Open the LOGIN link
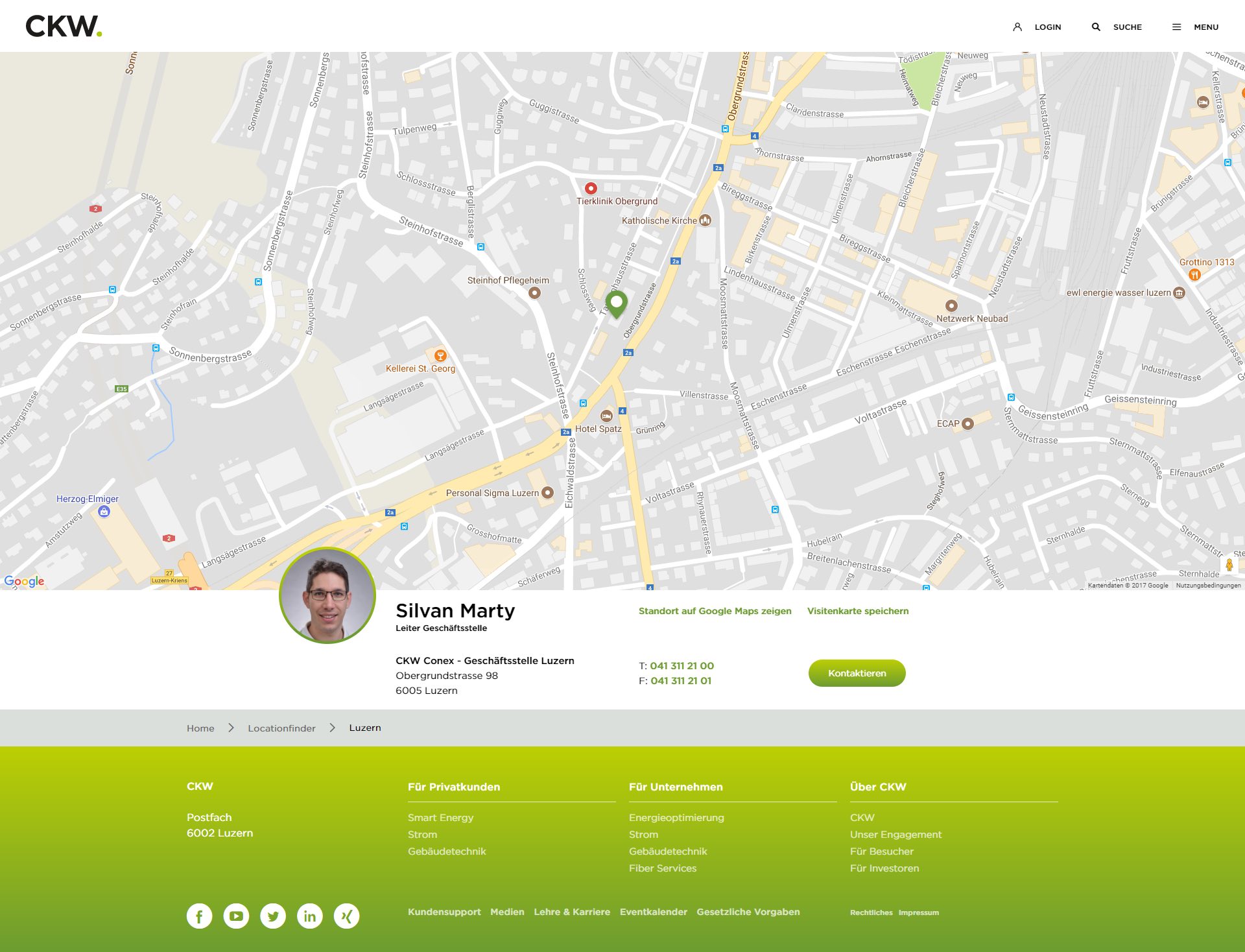Screen dimensions: 1245x952 [x=1037, y=27]
